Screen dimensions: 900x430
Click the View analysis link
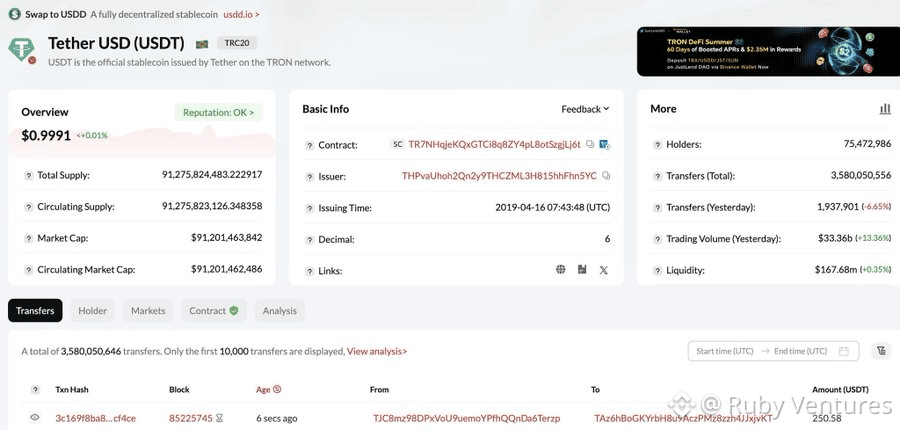click(377, 351)
